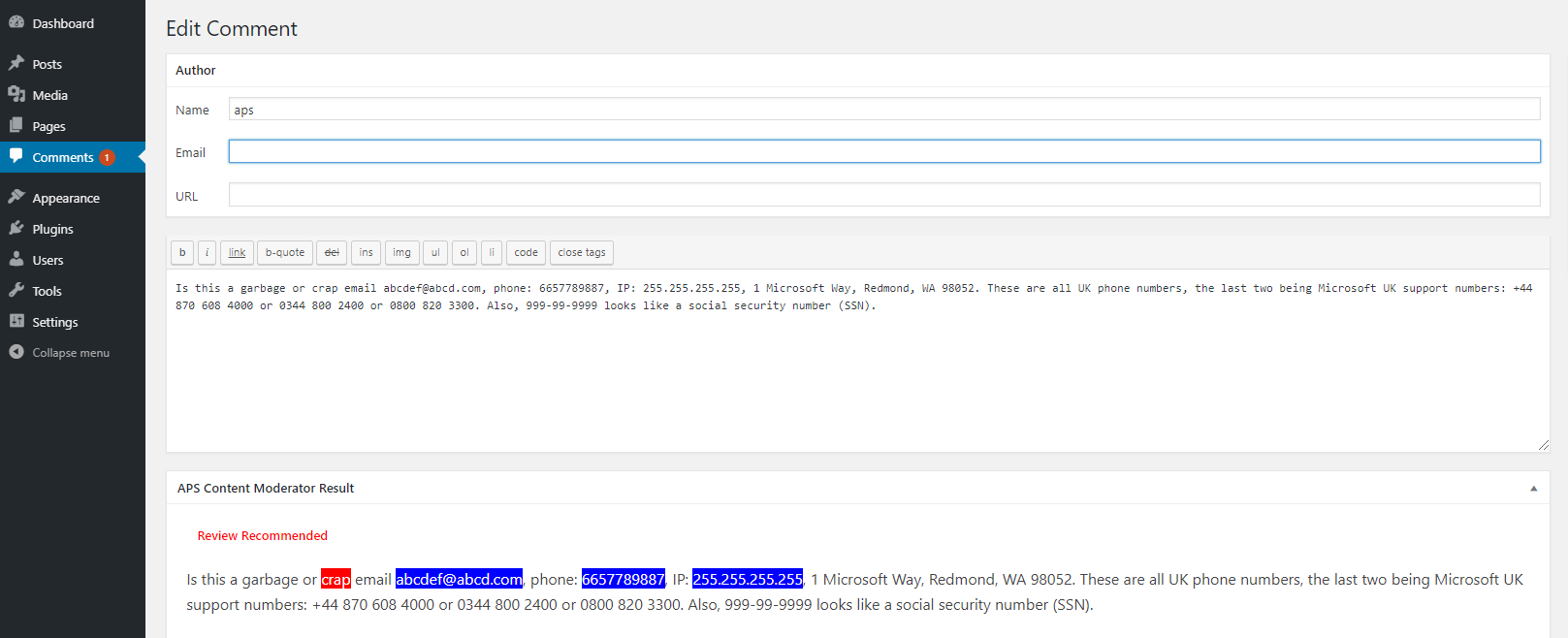Collapse the APS Content Moderator Result panel
Image resolution: width=1568 pixels, height=638 pixels.
(x=1533, y=489)
